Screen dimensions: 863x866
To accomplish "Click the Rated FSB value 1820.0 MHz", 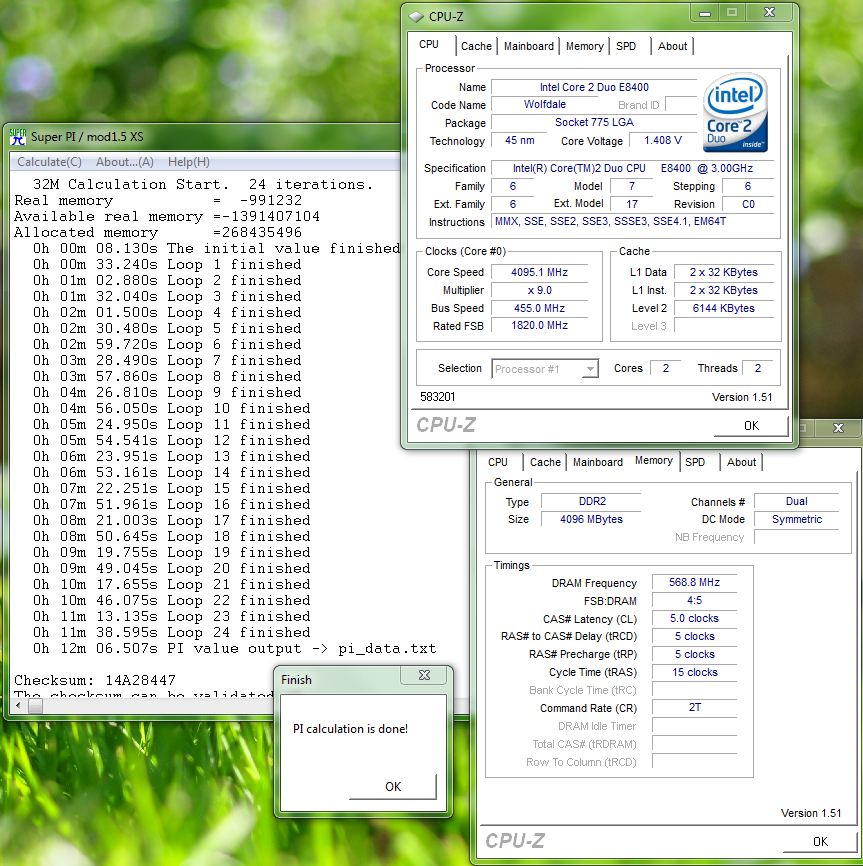I will point(539,325).
